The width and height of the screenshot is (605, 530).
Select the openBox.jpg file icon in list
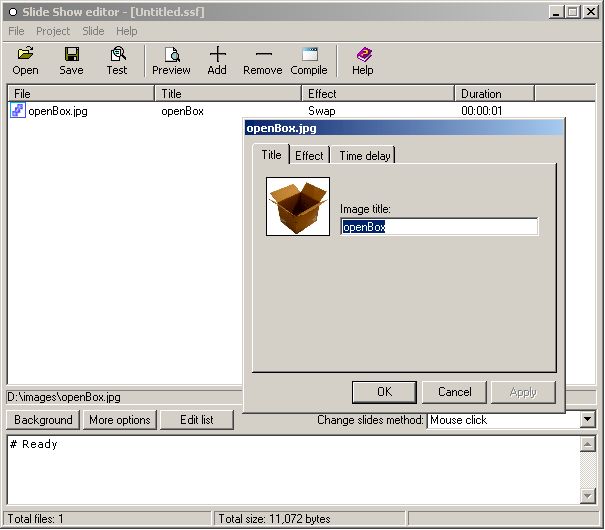(x=18, y=110)
